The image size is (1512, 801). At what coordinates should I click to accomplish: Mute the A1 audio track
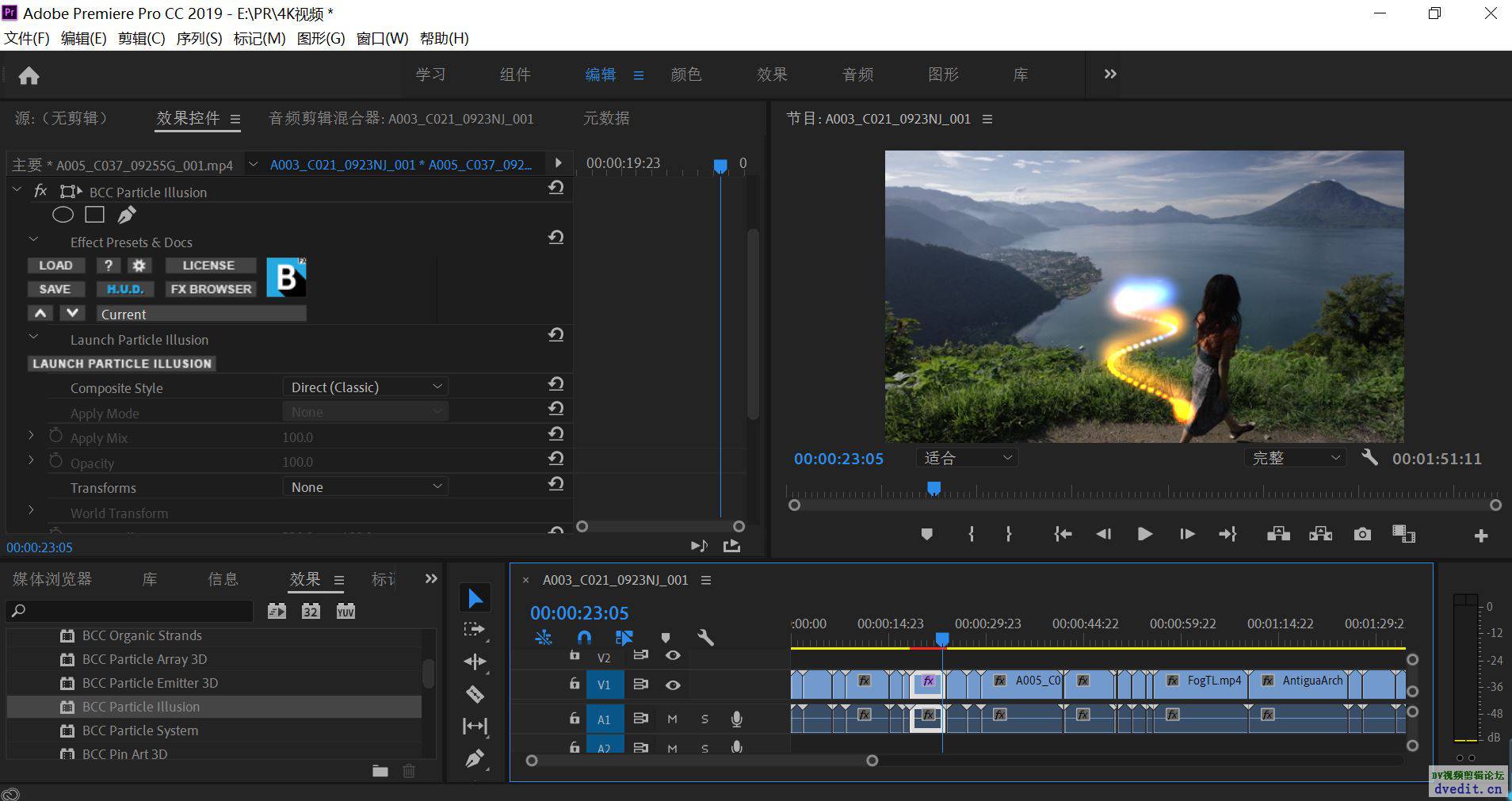tap(672, 719)
